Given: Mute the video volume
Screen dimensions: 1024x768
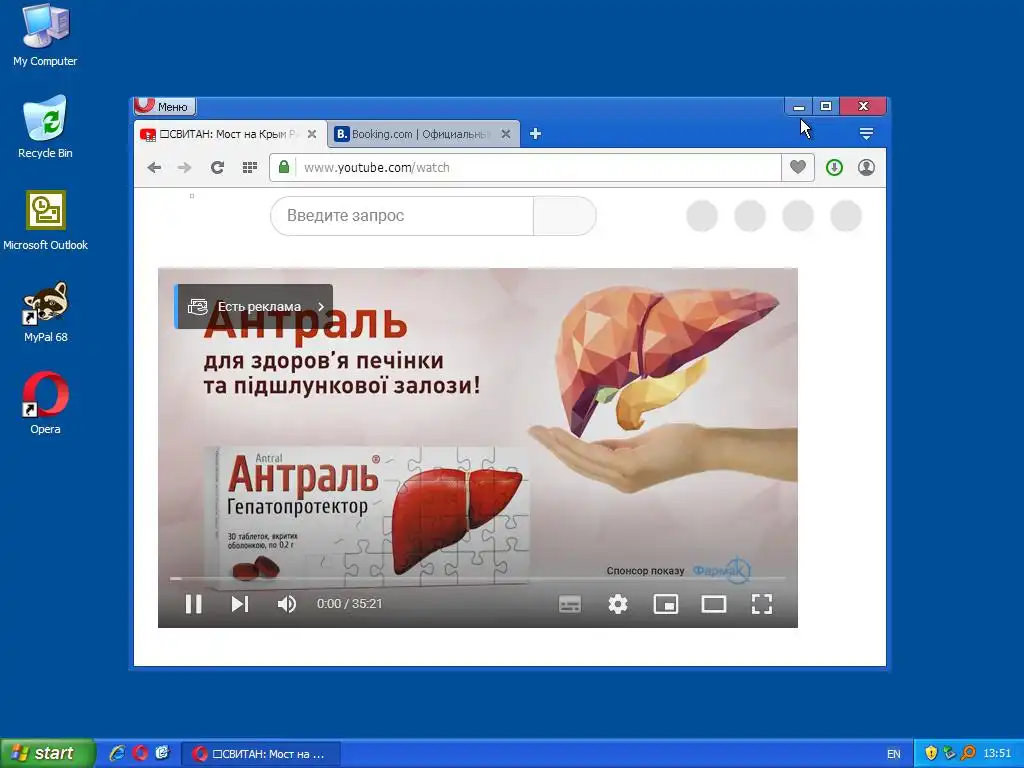Looking at the screenshot, I should 287,604.
